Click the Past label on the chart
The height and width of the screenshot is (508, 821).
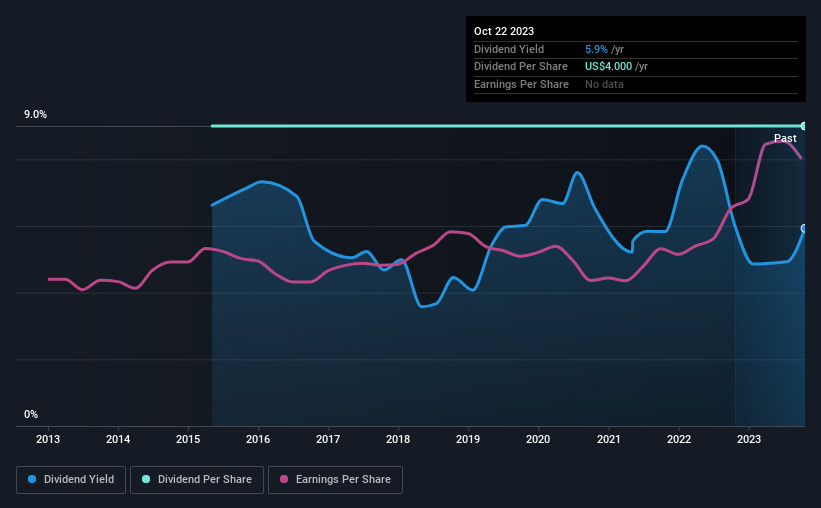[785, 138]
